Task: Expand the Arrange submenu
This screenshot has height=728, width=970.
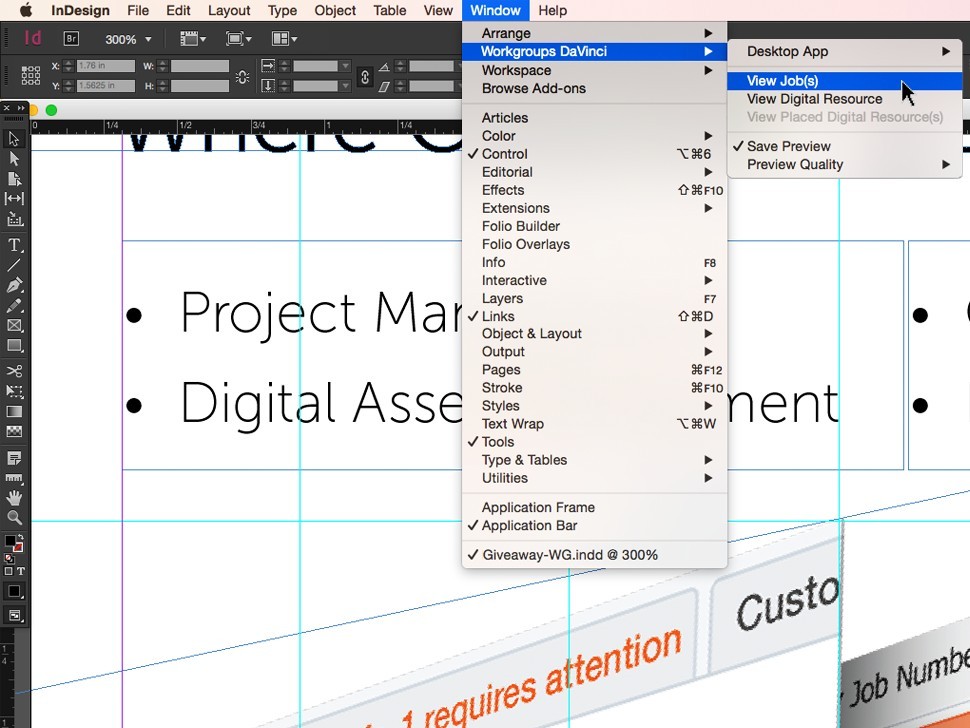Action: (x=594, y=33)
